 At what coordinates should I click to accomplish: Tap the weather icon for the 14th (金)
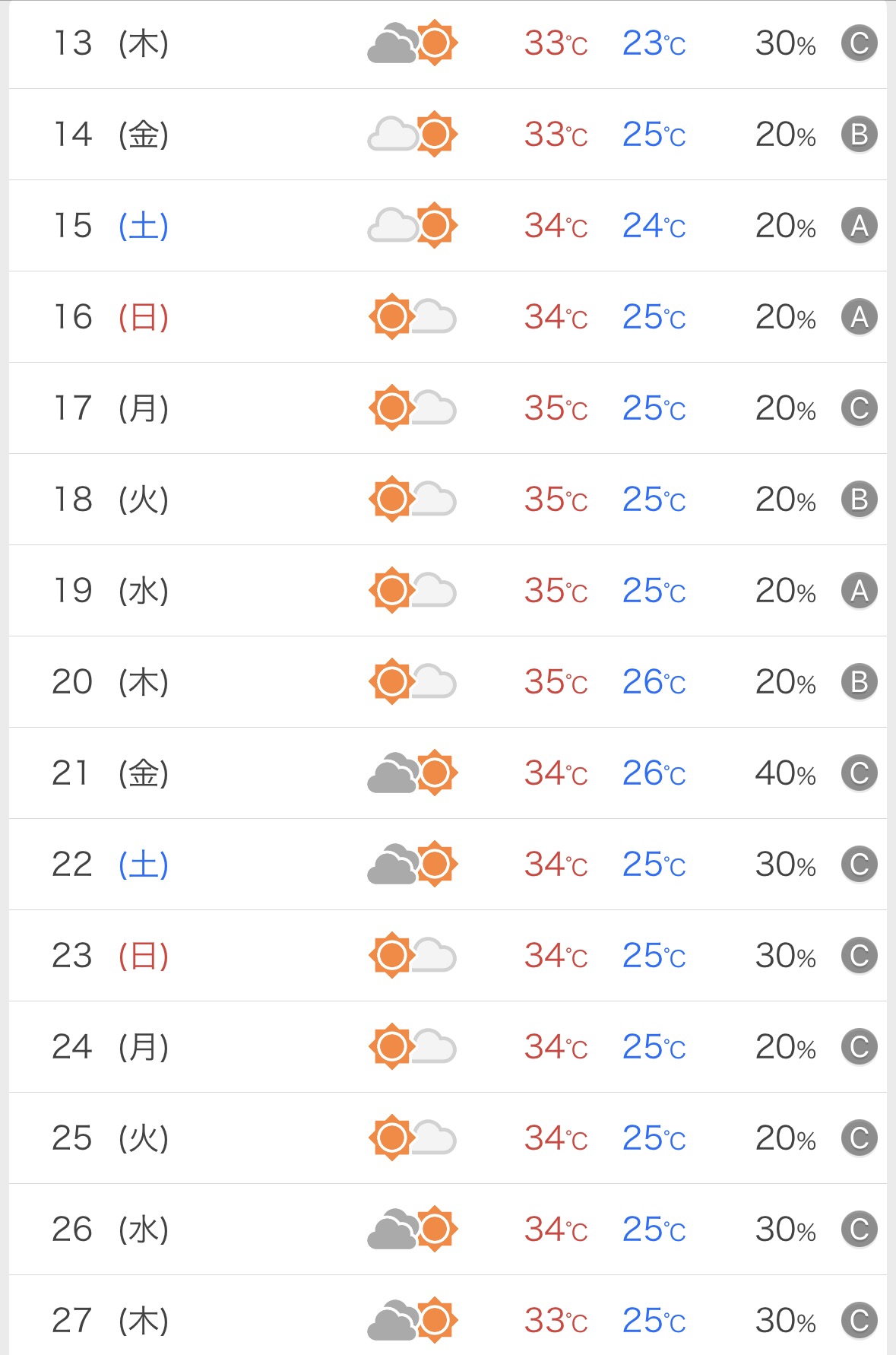tap(413, 135)
